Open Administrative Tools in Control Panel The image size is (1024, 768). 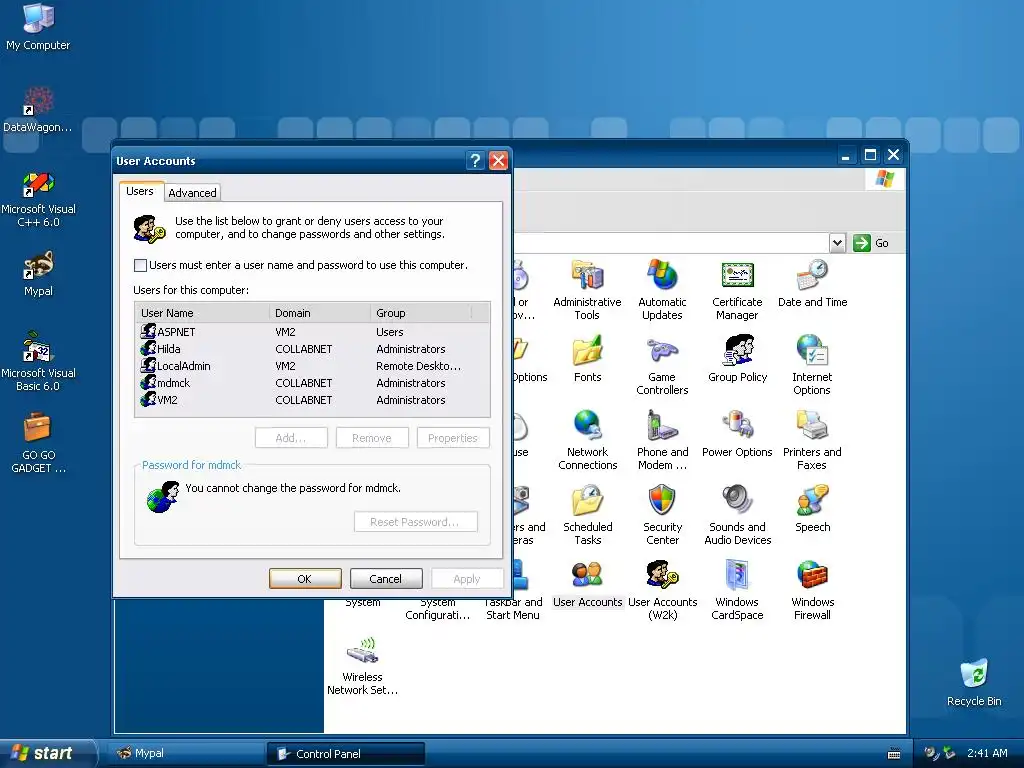pos(587,289)
